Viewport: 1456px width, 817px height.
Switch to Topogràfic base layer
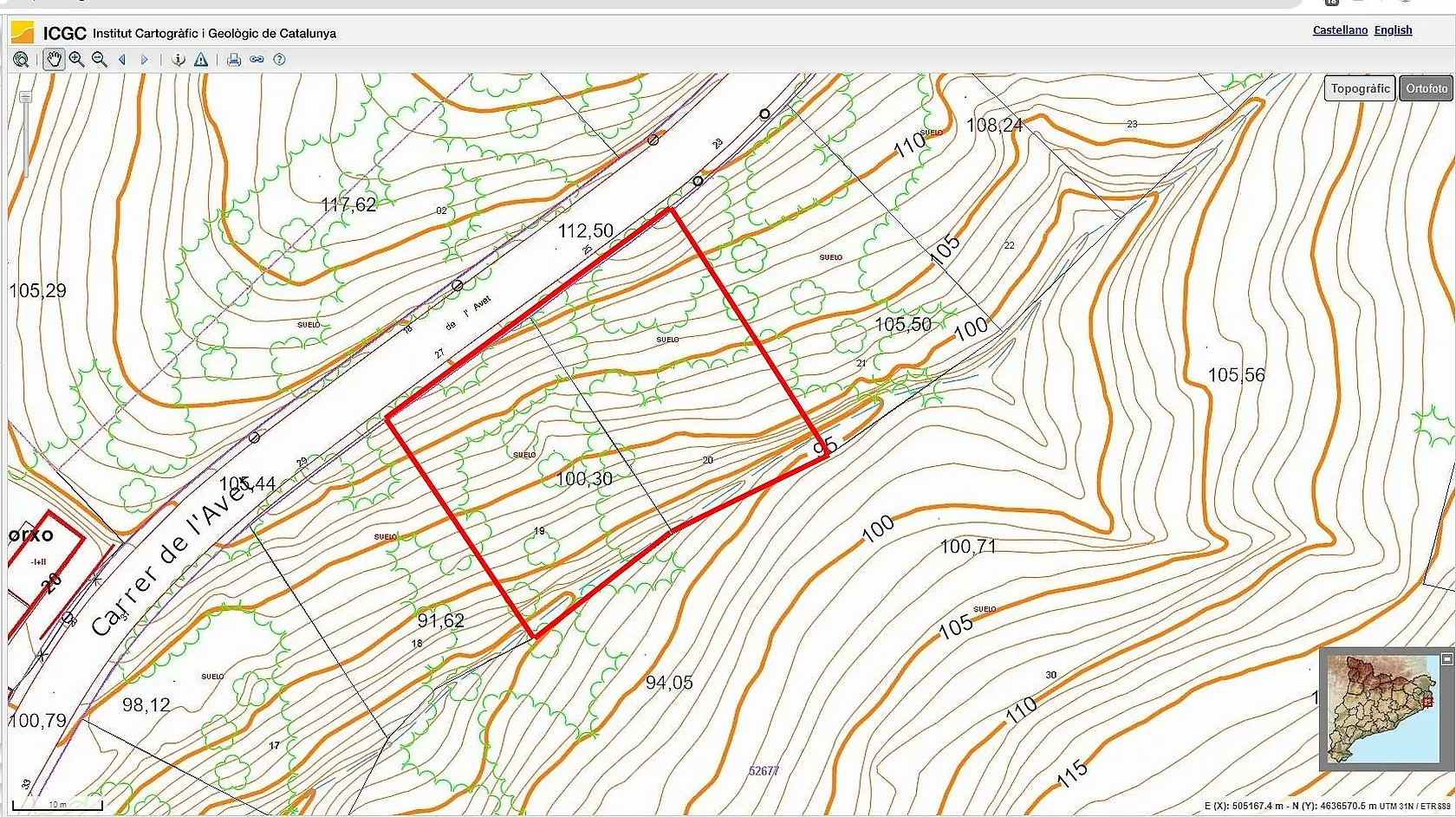pos(1360,88)
